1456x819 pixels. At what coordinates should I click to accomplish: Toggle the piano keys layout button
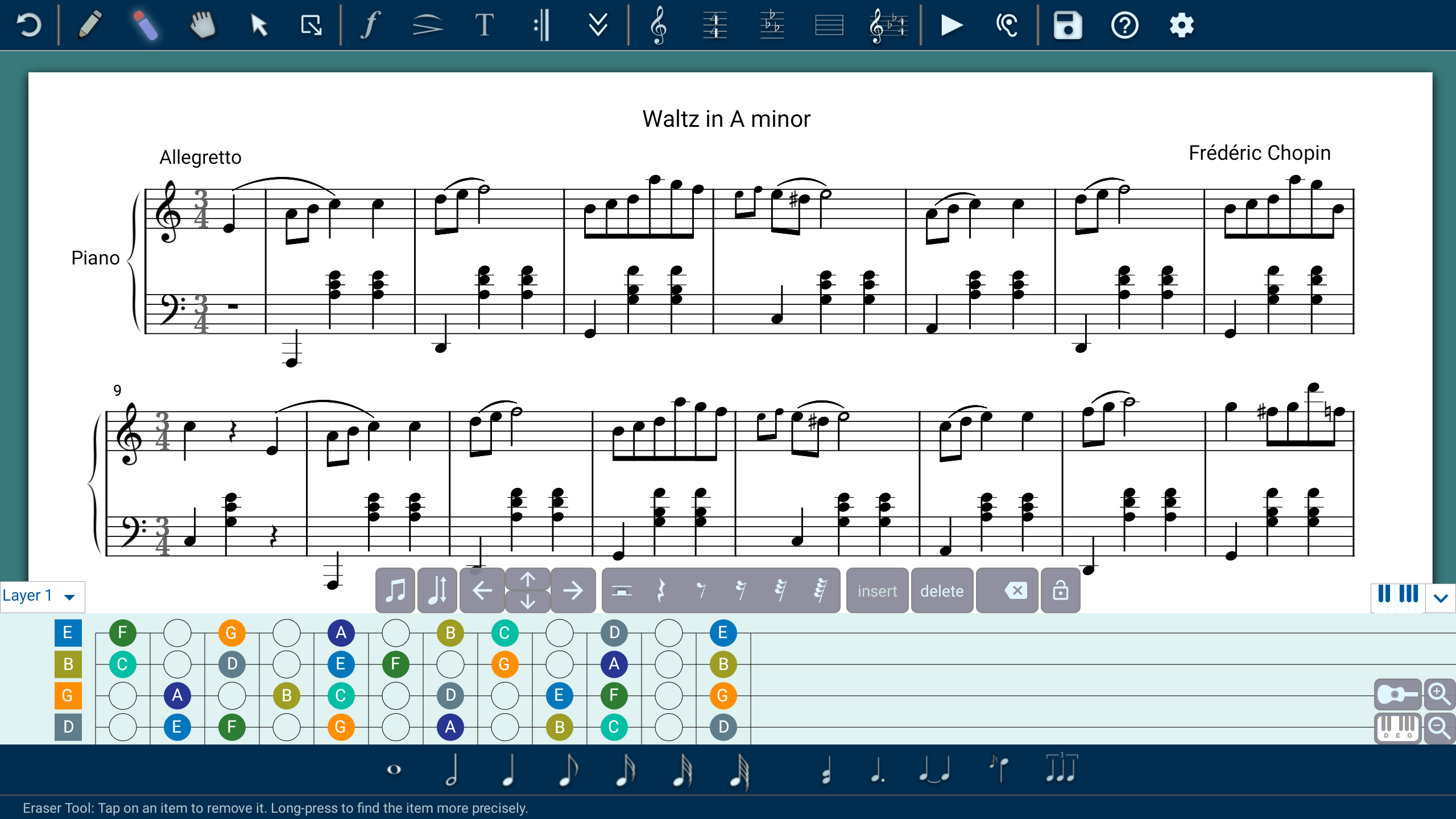point(1397,597)
